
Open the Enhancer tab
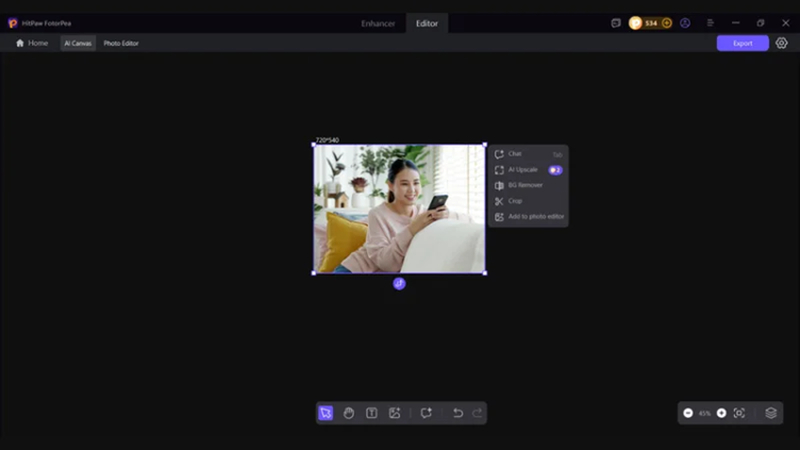378,23
